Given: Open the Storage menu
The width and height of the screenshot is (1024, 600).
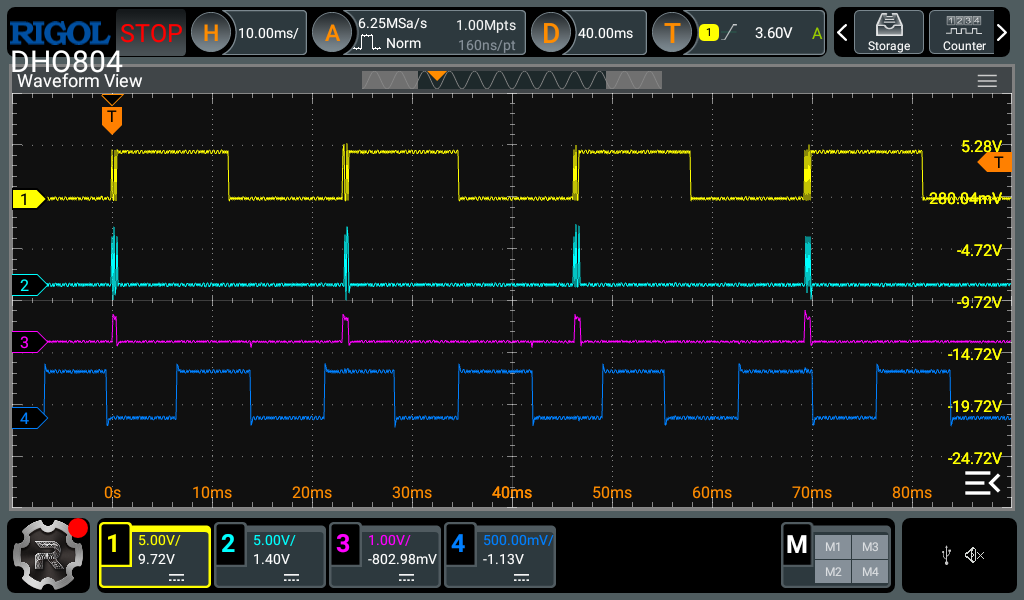Looking at the screenshot, I should [x=889, y=33].
